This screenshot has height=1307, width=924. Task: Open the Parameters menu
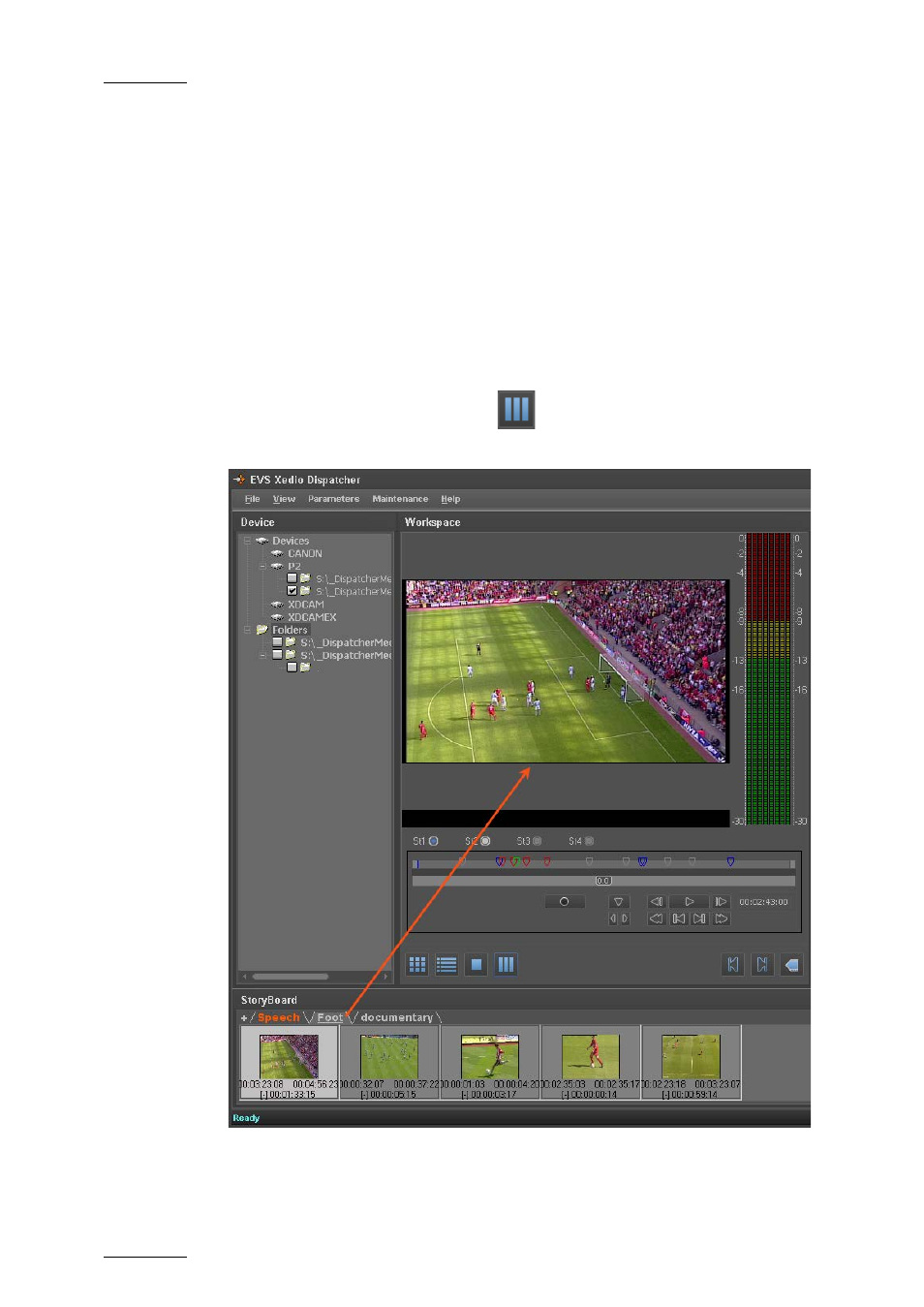tap(333, 499)
